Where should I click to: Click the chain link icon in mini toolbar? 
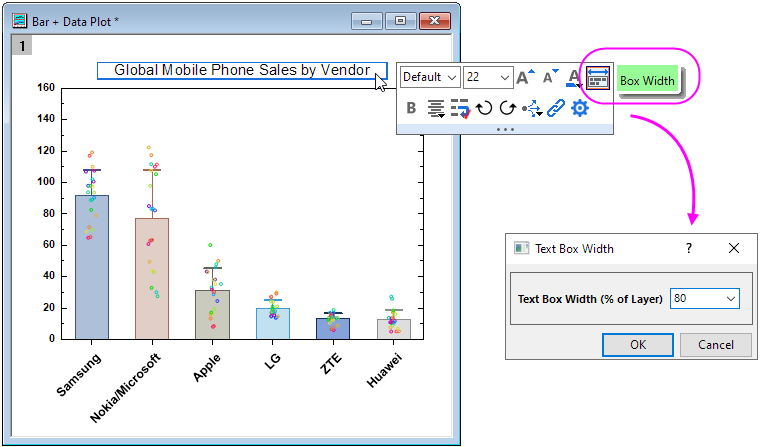[x=556, y=108]
